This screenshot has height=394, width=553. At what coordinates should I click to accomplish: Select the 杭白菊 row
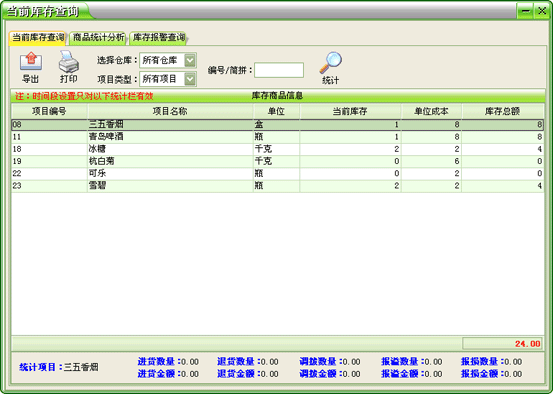(277, 162)
